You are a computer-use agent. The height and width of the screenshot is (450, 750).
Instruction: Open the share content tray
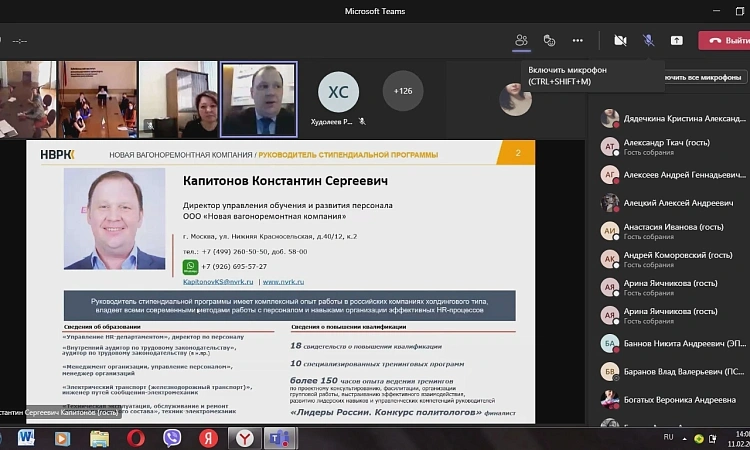[676, 41]
